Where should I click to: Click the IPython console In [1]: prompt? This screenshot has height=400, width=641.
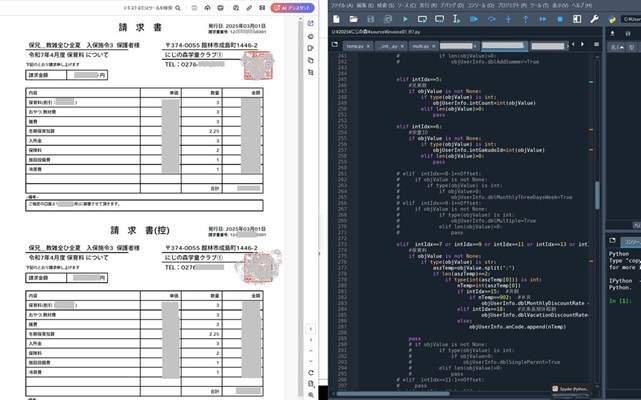pyautogui.click(x=620, y=301)
